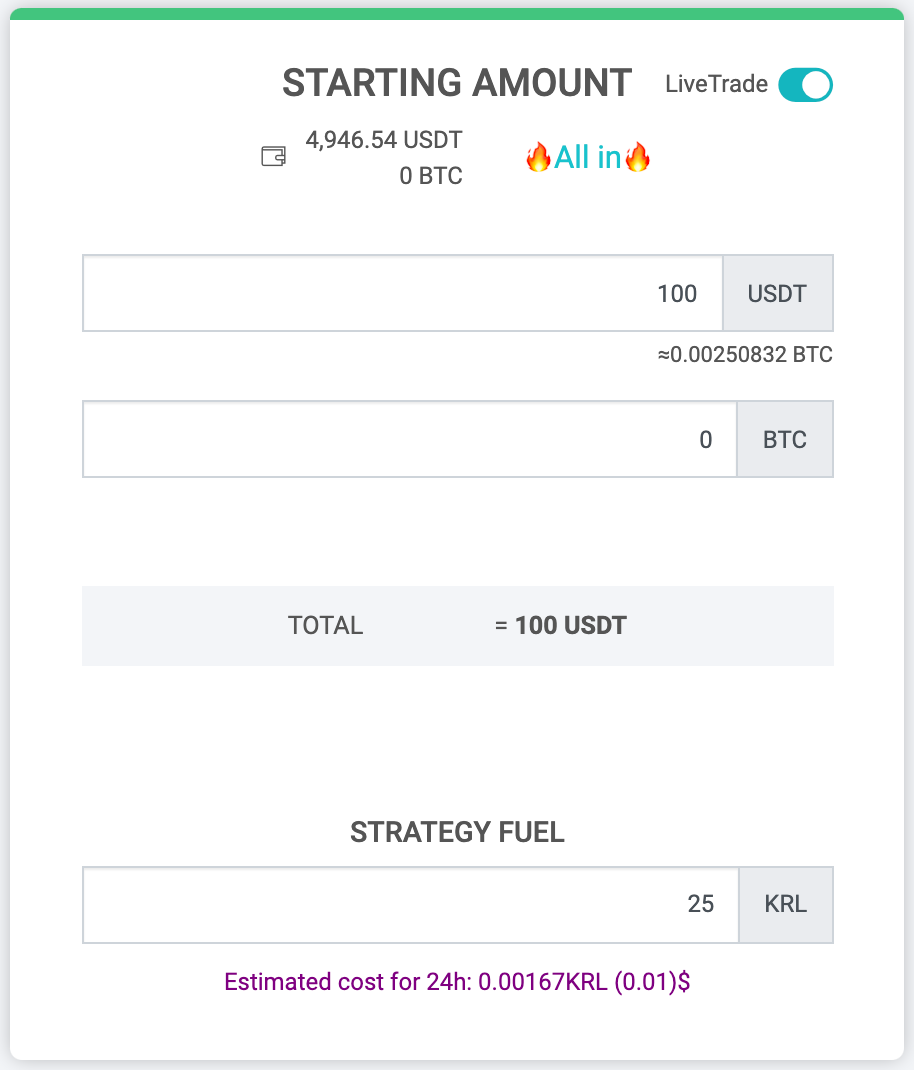The height and width of the screenshot is (1070, 914).
Task: Click the LiveTrade label text
Action: tap(716, 84)
